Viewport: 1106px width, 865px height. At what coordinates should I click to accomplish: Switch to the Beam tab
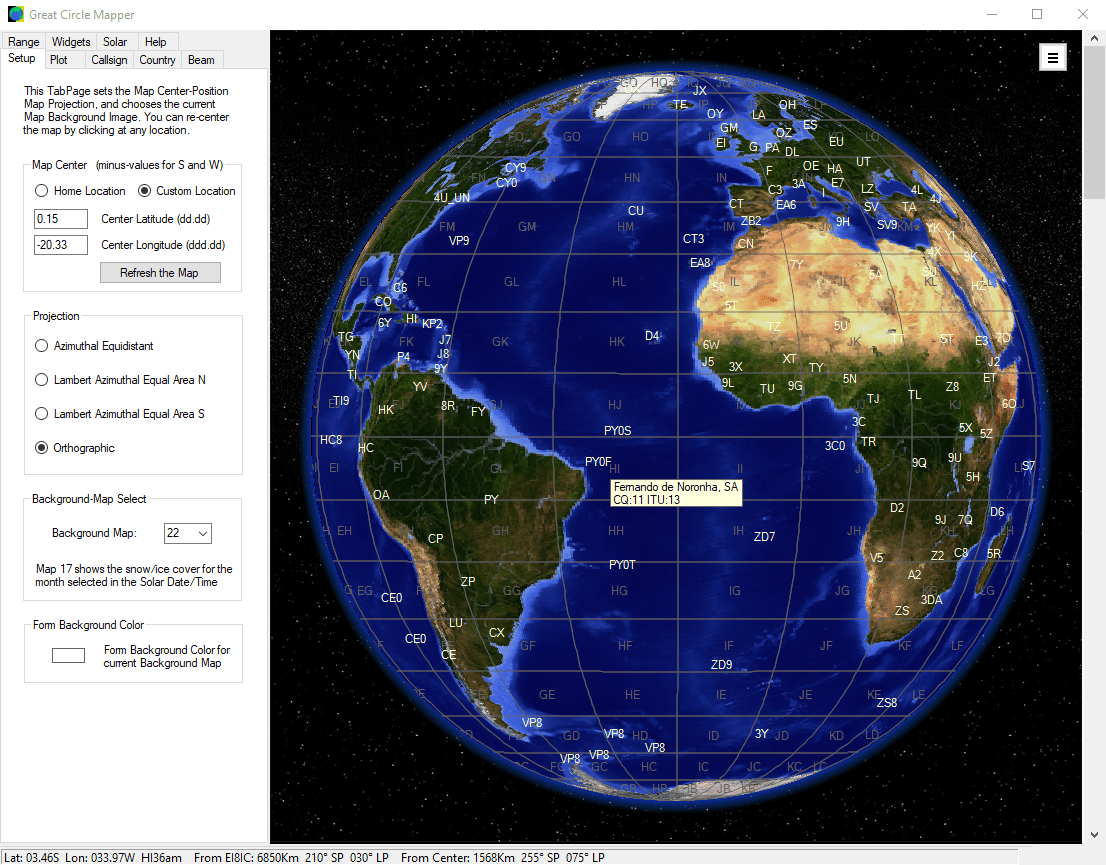[x=201, y=59]
